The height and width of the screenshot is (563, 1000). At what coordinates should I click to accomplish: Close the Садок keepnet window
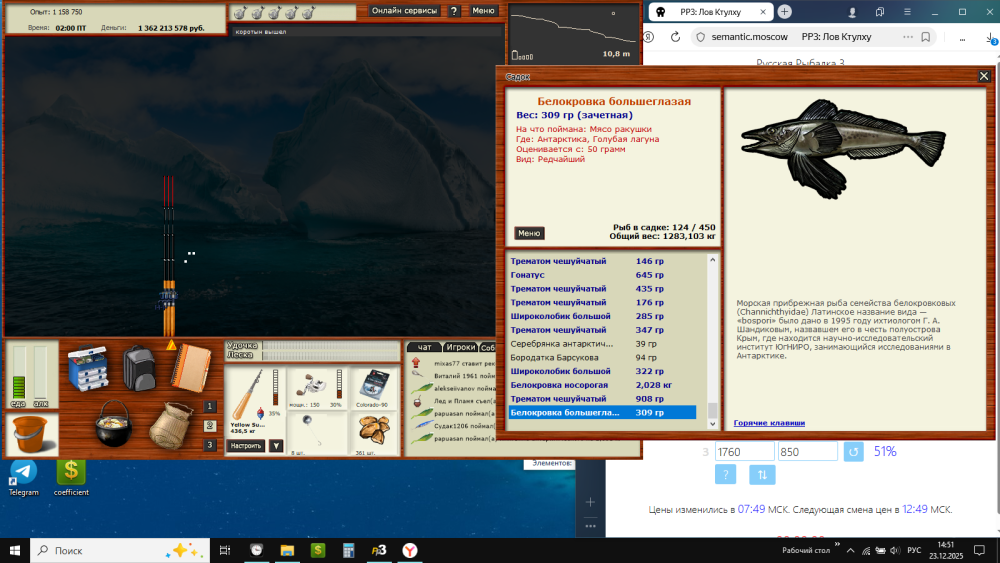pyautogui.click(x=984, y=77)
